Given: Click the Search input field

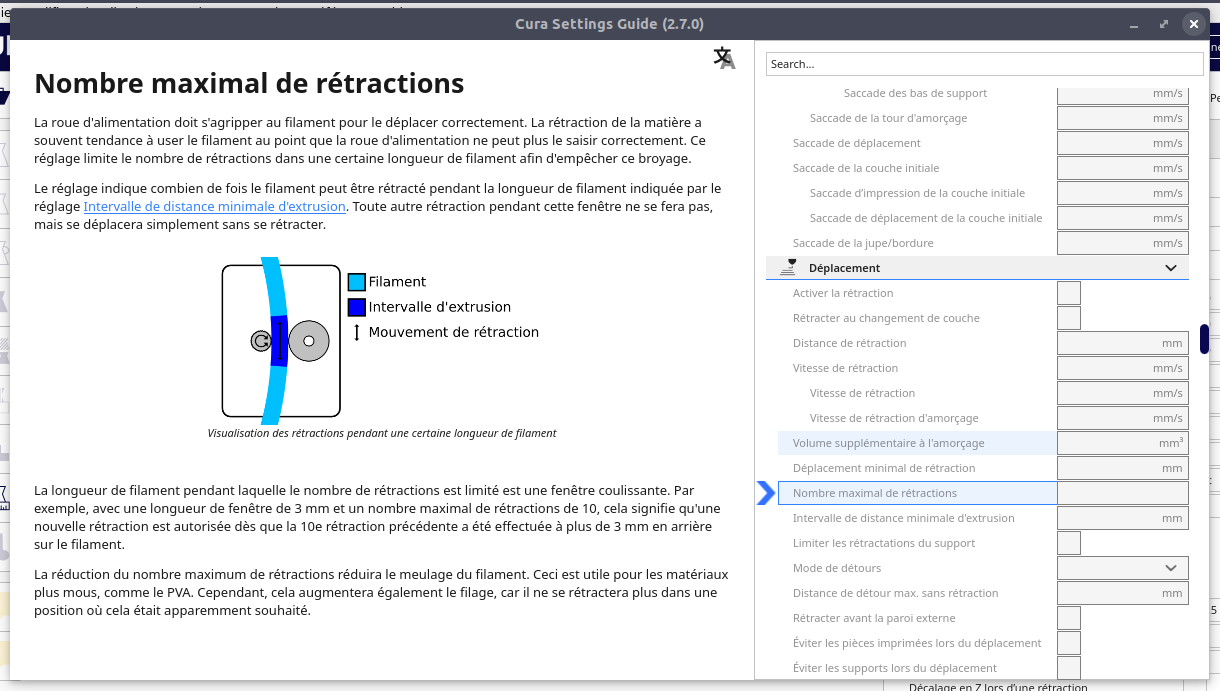Looking at the screenshot, I should click(985, 64).
